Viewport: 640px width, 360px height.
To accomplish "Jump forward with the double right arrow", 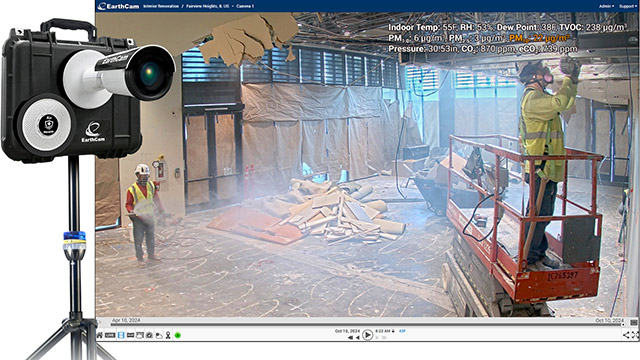I will [x=384, y=338].
